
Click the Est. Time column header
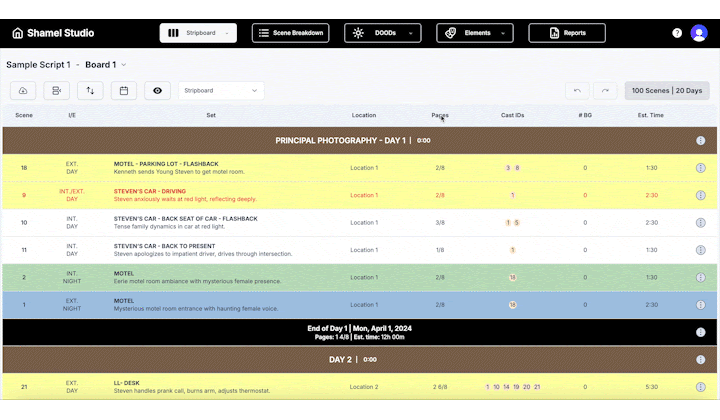651,115
